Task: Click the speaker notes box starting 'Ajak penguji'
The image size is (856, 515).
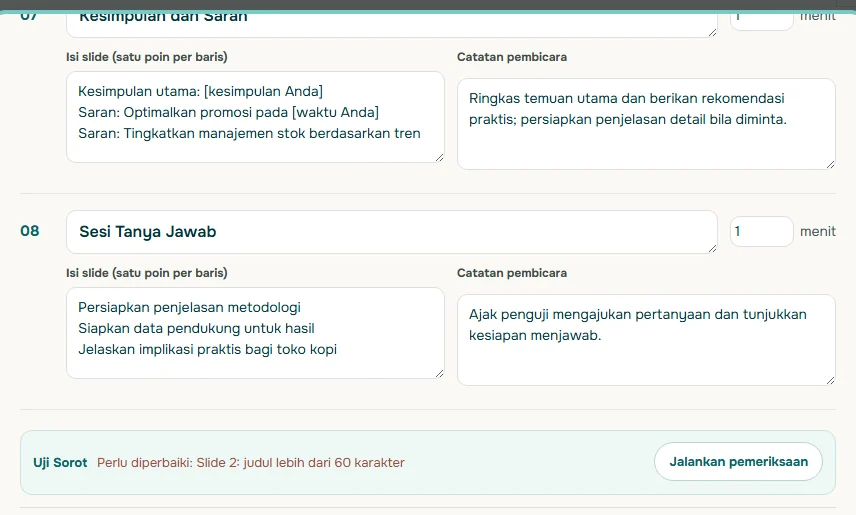Action: 646,340
